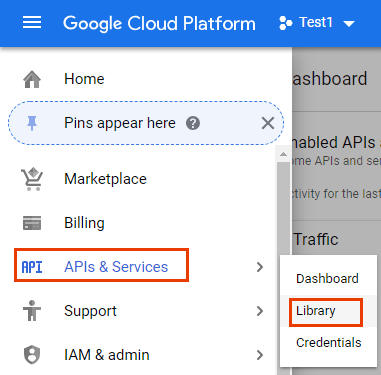
Task: Choose Credentials in the submenu
Action: click(x=329, y=343)
